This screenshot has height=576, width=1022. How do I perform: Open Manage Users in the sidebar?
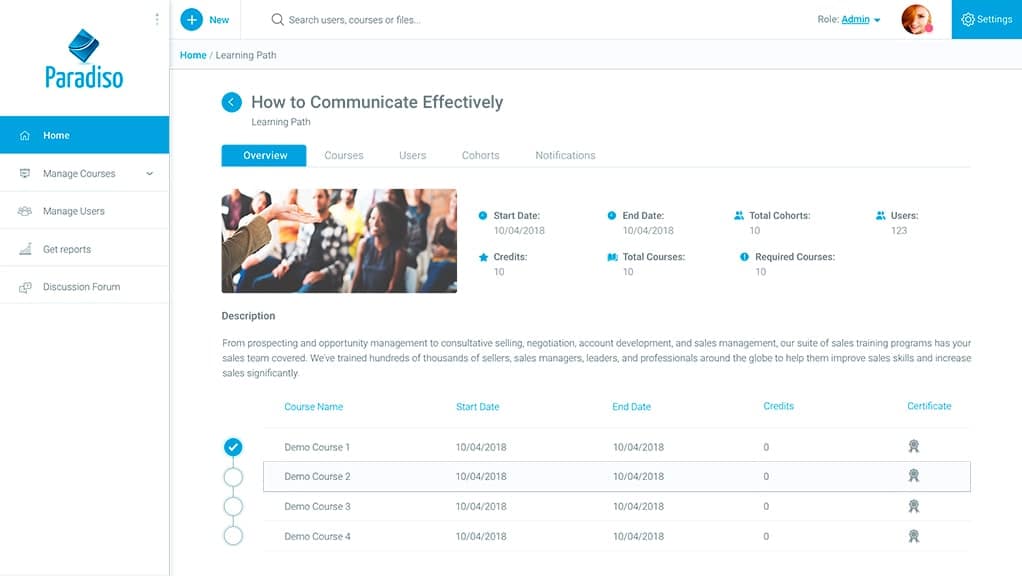(85, 211)
